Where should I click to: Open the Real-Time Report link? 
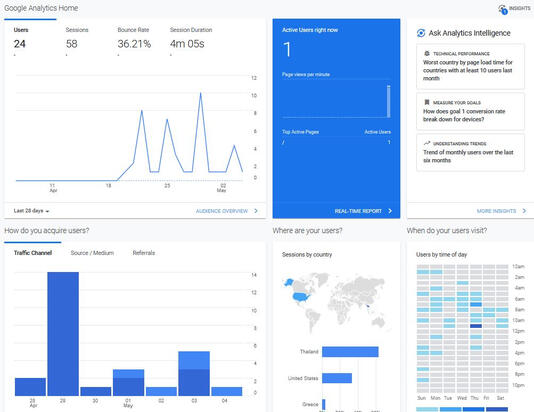click(x=358, y=211)
